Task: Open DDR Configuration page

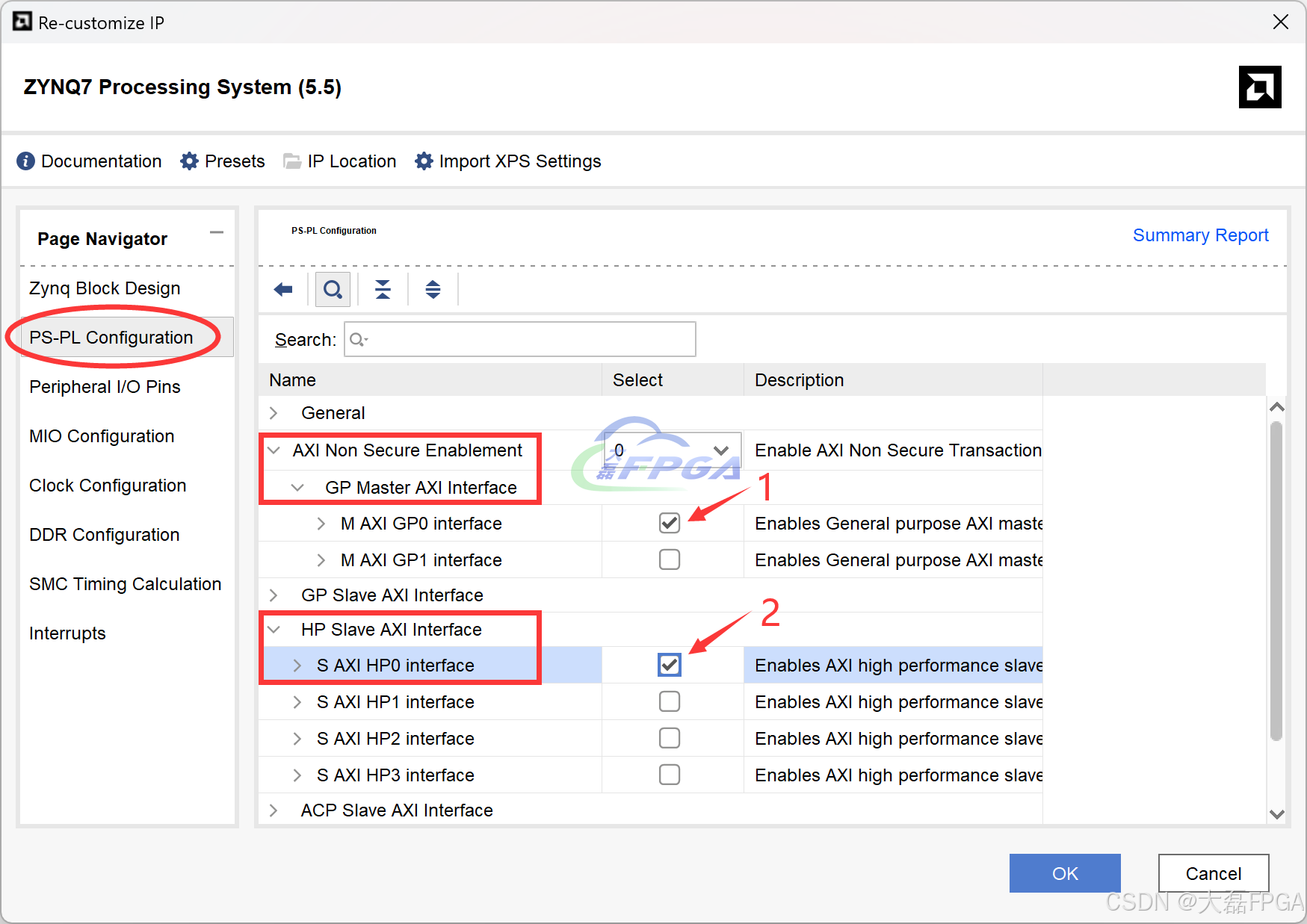Action: [105, 535]
